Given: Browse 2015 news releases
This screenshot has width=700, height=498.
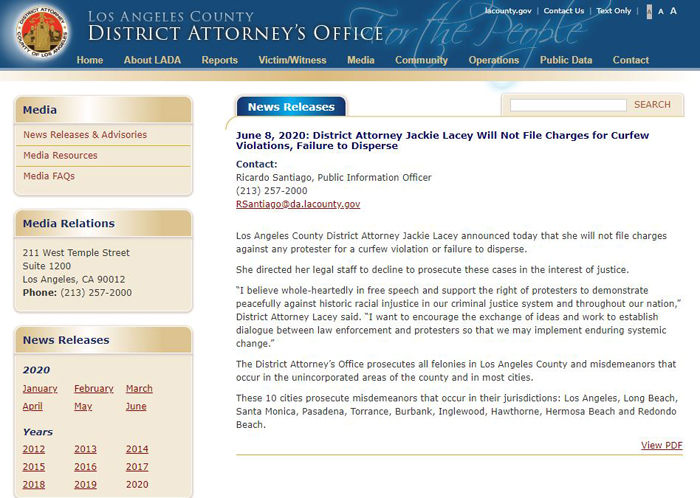Looking at the screenshot, I should tap(34, 467).
